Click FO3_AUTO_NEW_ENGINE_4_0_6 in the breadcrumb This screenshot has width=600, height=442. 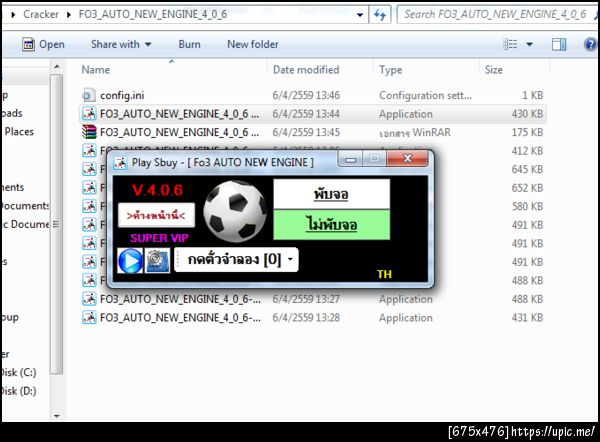point(153,15)
